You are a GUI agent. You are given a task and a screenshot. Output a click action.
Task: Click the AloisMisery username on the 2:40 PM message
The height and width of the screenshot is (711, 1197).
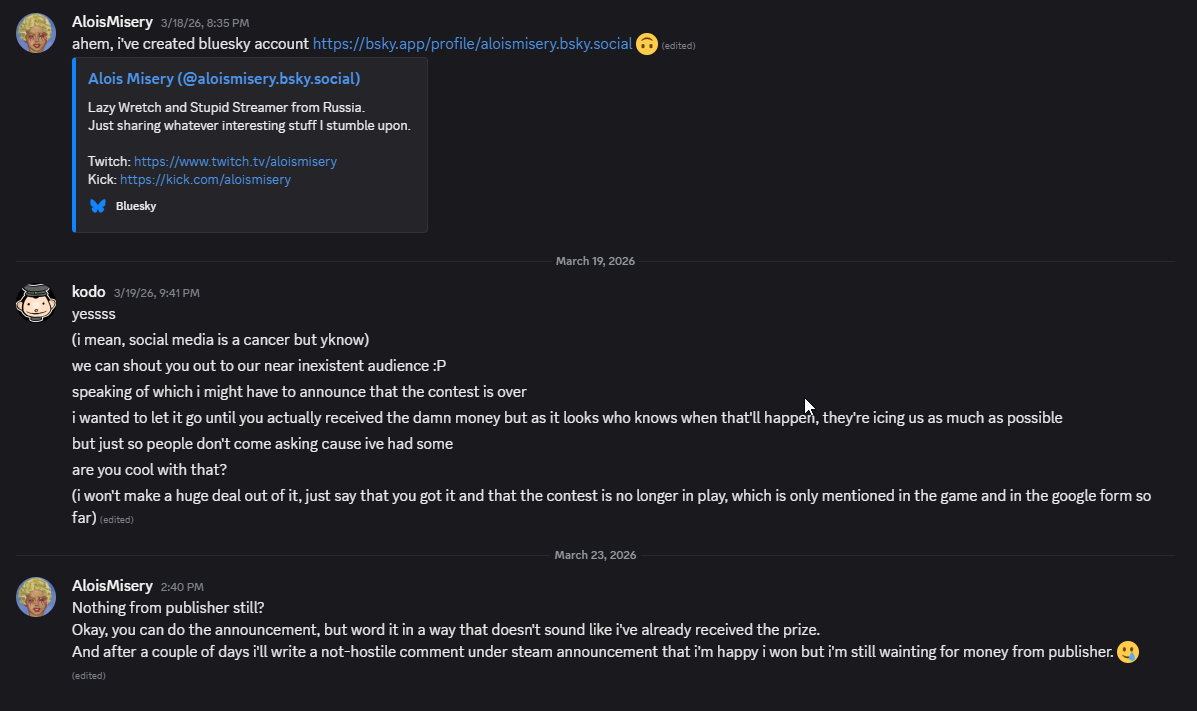pyautogui.click(x=112, y=586)
